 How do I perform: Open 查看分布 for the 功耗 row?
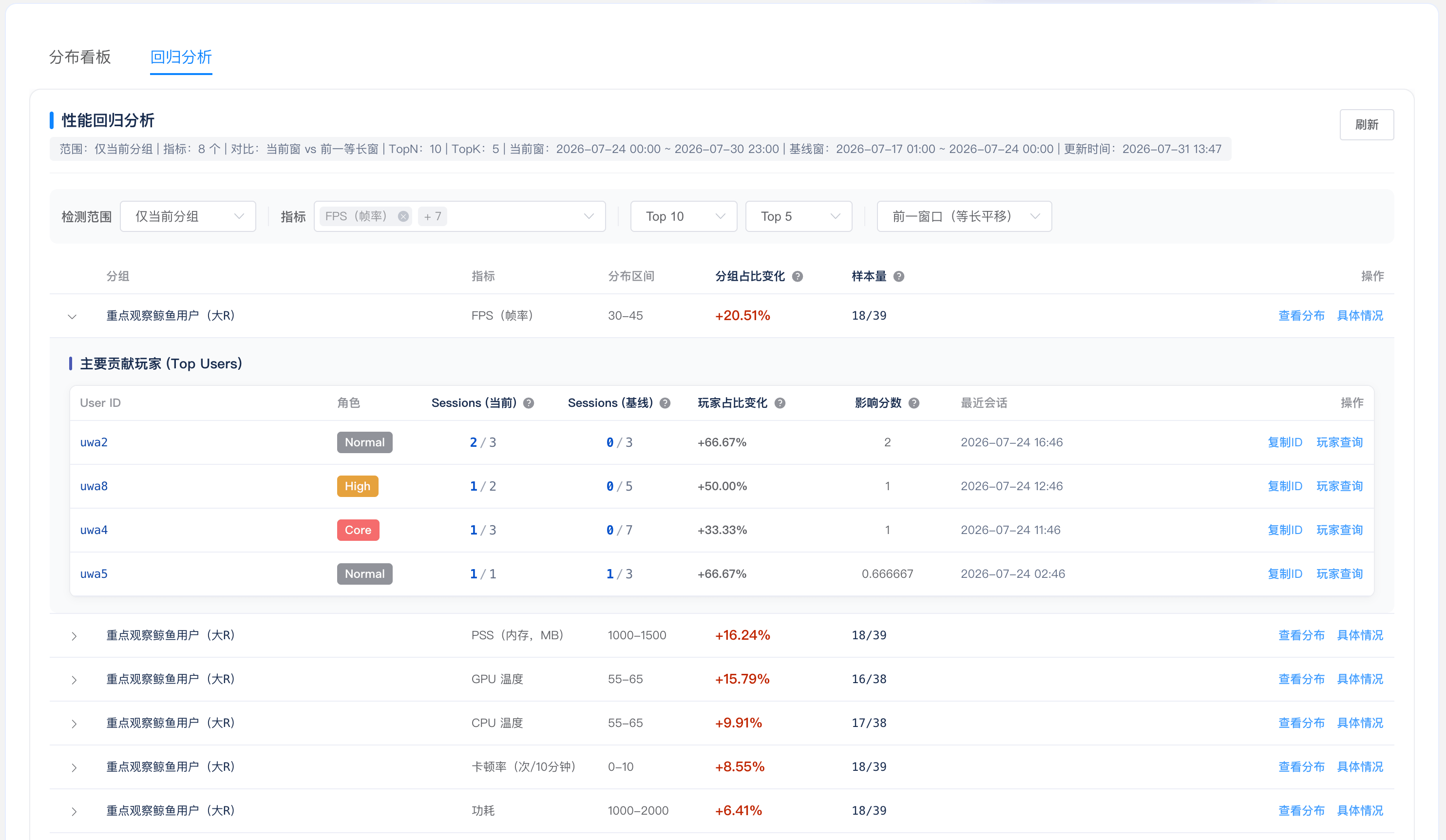[1301, 811]
